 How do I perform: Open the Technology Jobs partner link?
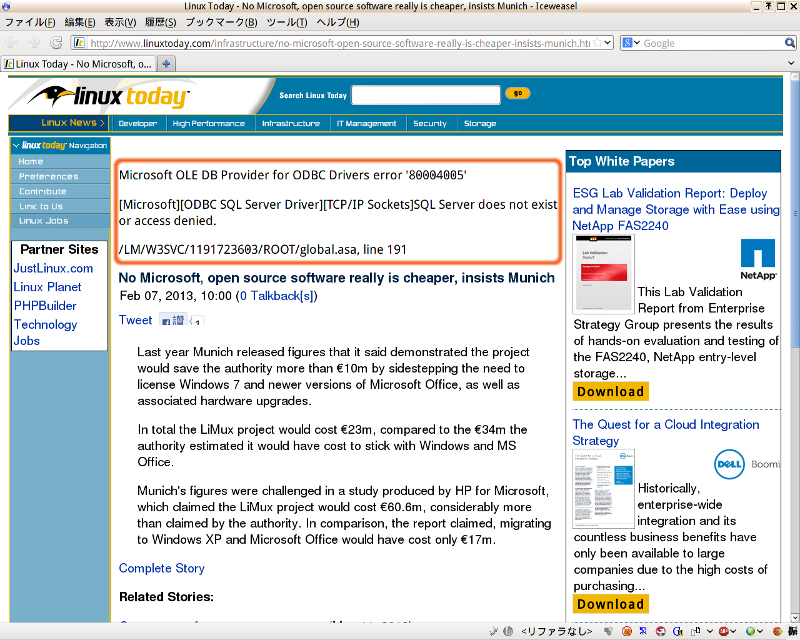click(x=45, y=332)
